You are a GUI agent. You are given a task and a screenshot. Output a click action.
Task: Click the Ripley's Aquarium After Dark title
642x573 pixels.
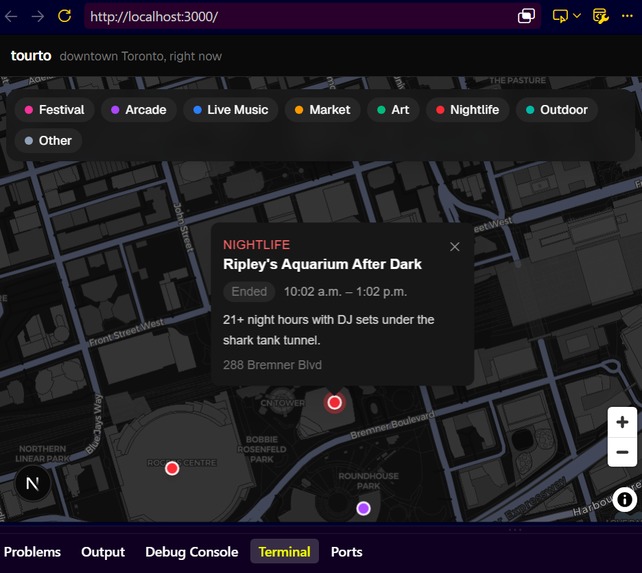click(322, 264)
